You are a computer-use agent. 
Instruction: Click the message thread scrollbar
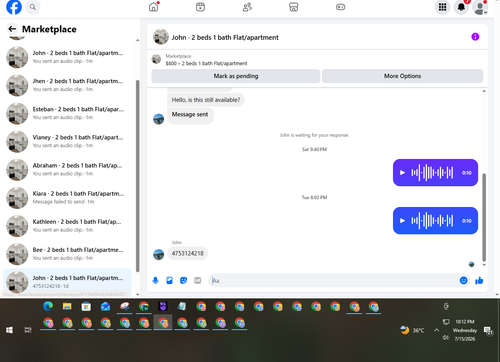click(484, 217)
